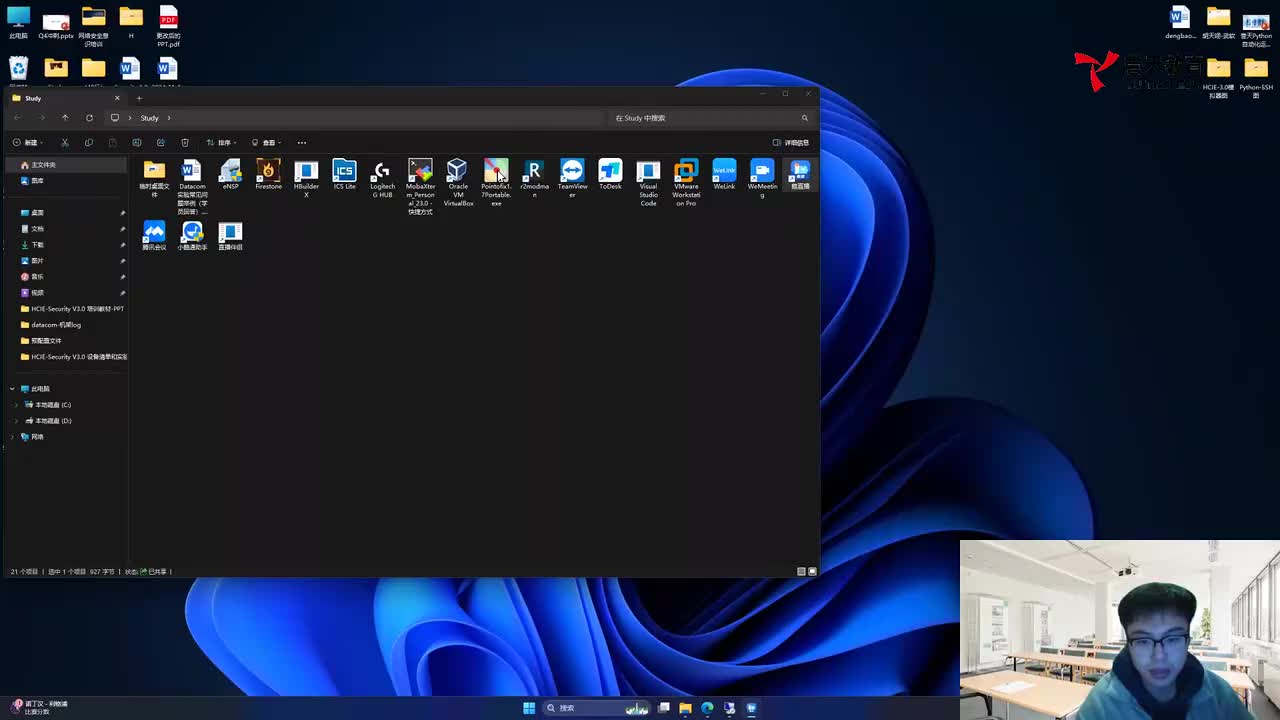This screenshot has width=1280, height=720.
Task: Click the Cut icon in Explorer toolbar
Action: point(65,142)
